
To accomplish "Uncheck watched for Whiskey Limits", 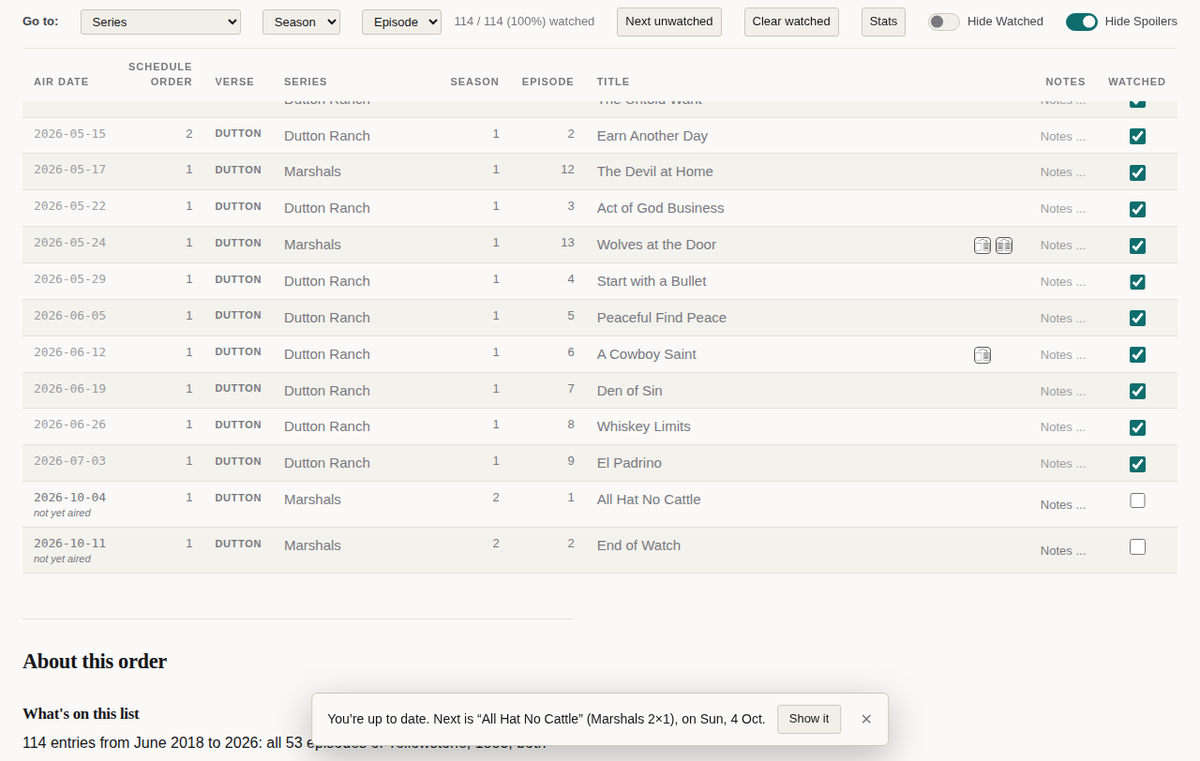I will click(1137, 427).
